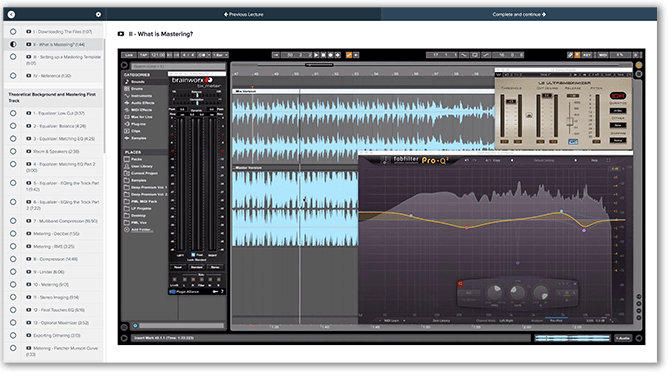This screenshot has height=378, width=672.
Task: Click the punch-in switch icon in transport
Action: click(464, 55)
